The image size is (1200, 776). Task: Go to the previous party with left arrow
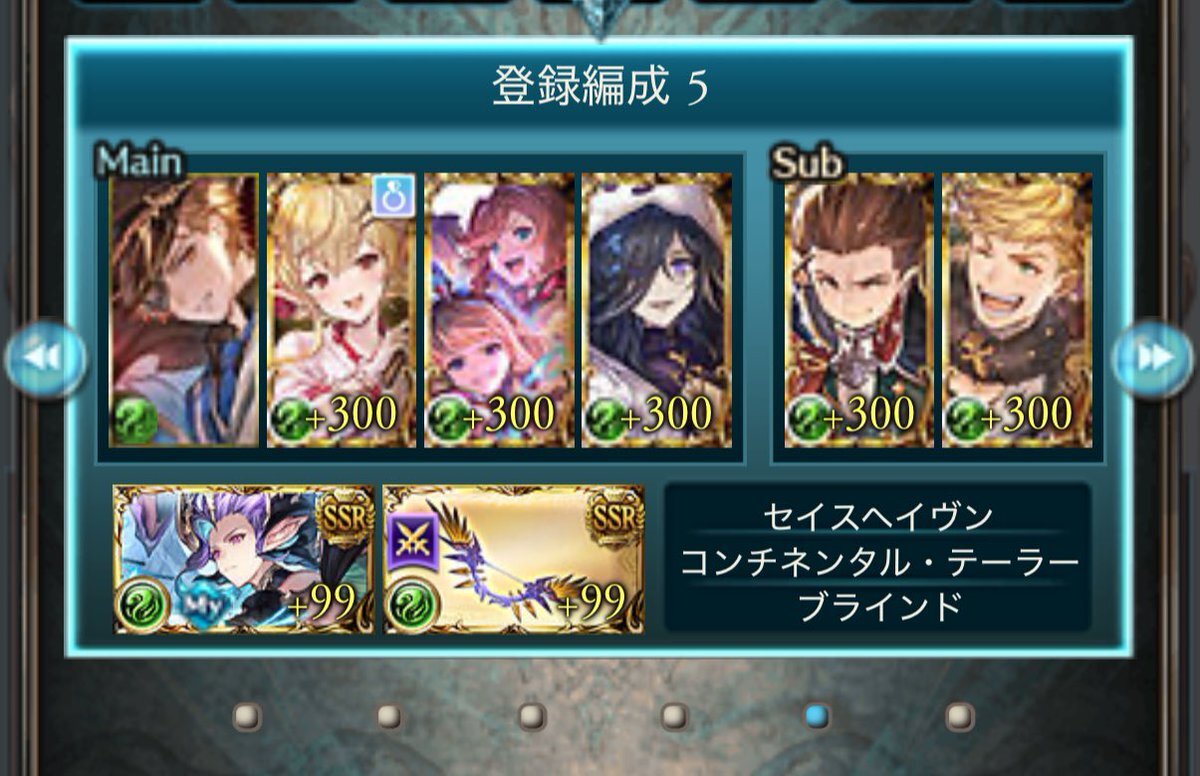(x=45, y=360)
